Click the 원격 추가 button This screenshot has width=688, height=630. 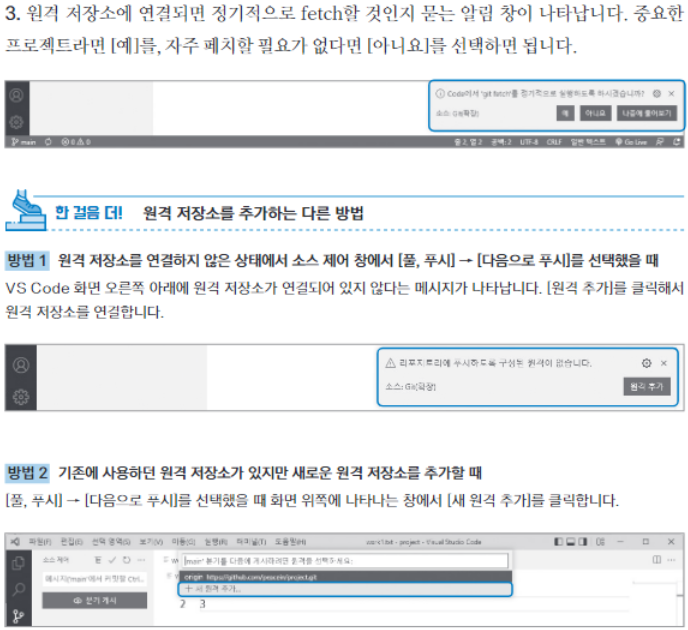click(647, 387)
